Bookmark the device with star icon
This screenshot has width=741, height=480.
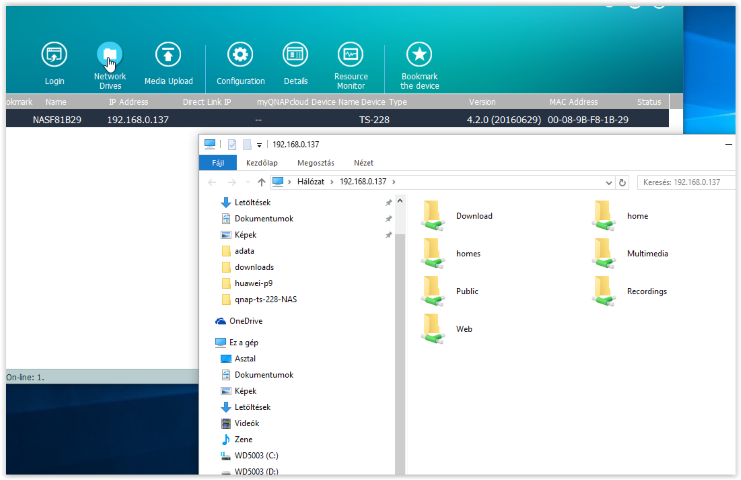tap(420, 55)
